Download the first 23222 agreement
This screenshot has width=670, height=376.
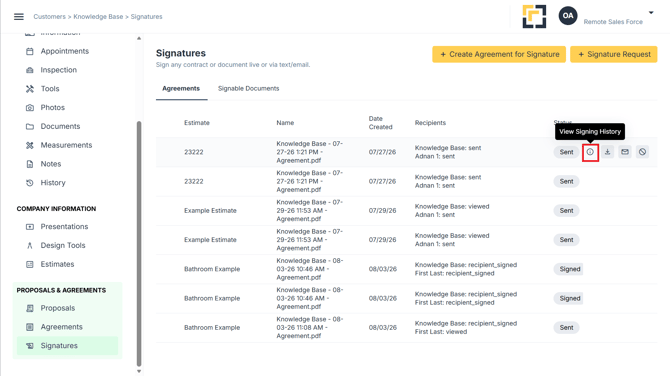tap(607, 152)
